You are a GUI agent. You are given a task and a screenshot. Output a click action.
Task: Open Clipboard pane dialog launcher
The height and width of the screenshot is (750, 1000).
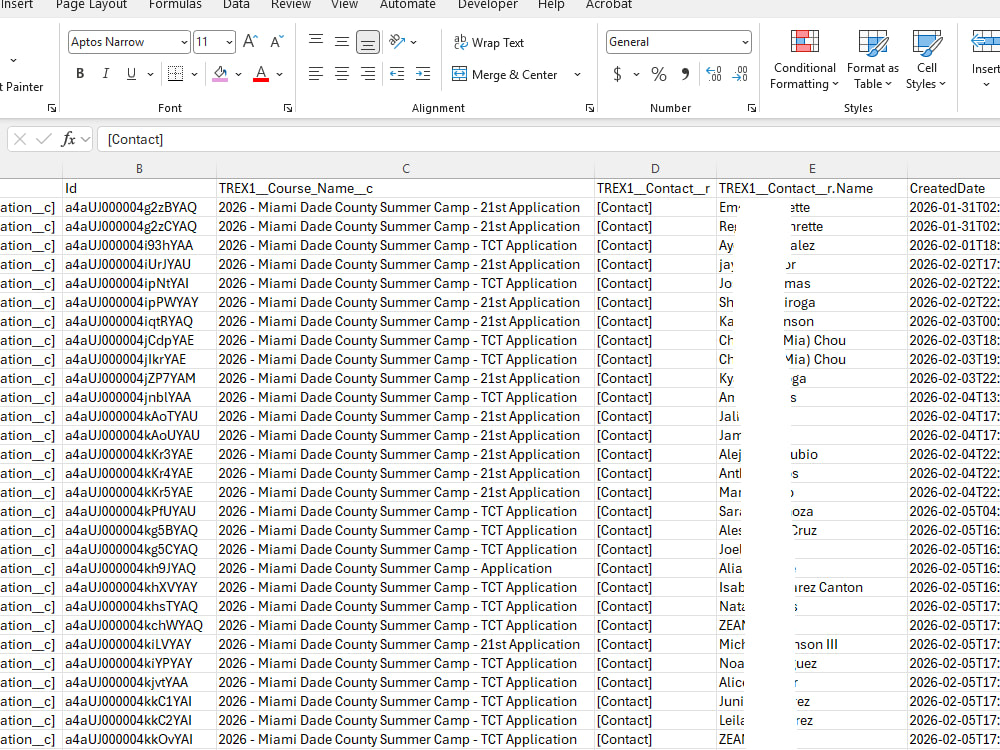tap(52, 108)
